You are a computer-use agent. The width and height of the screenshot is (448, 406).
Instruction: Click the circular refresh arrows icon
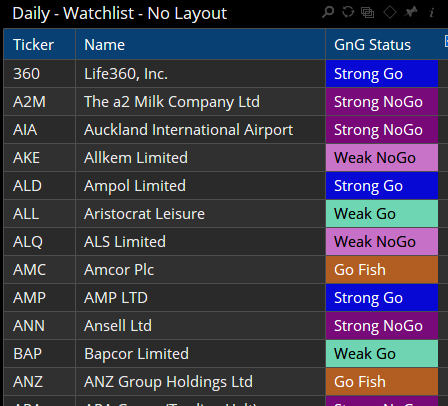point(348,12)
